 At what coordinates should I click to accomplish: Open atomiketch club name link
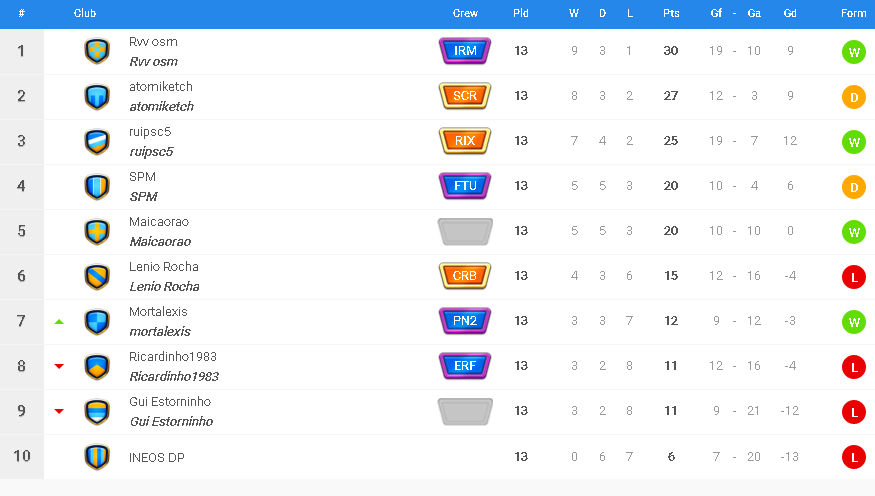(161, 86)
